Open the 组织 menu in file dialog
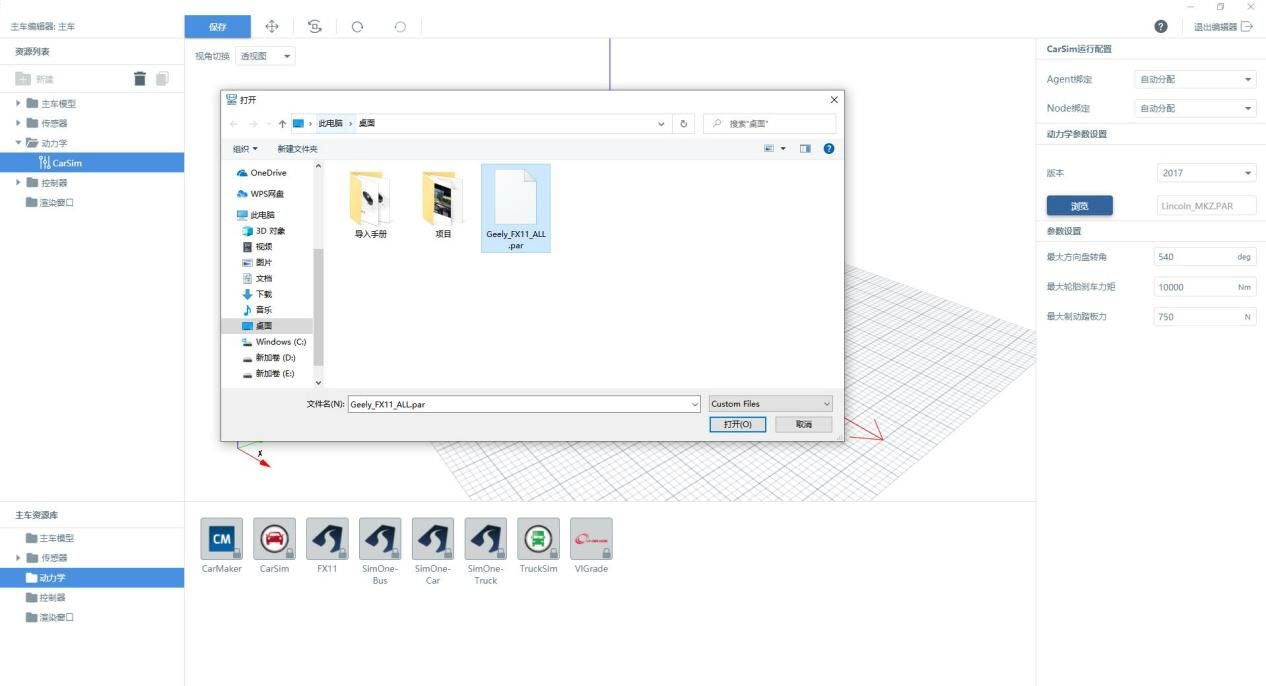Viewport: 1266px width, 686px height. (x=245, y=149)
